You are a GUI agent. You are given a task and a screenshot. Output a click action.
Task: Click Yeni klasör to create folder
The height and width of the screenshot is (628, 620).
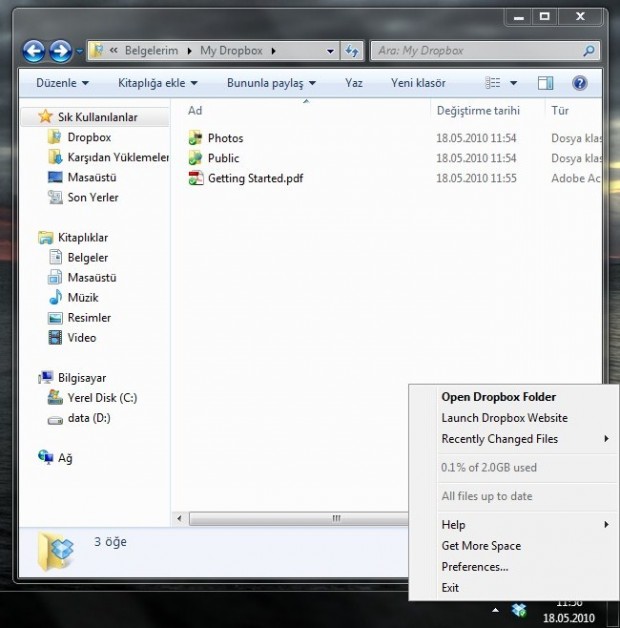point(418,83)
